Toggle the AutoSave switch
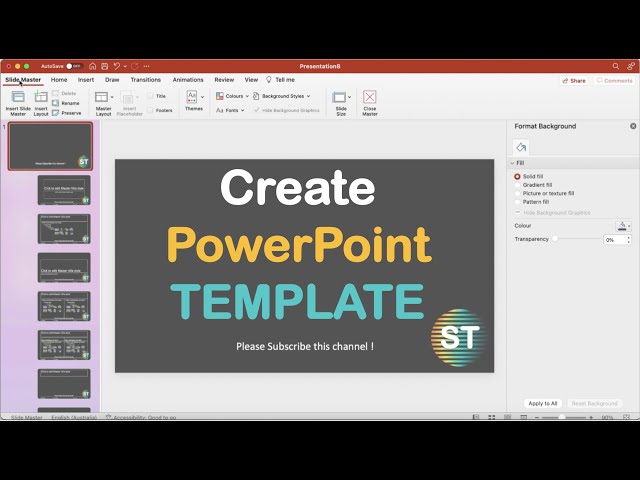640x480 pixels. click(74, 66)
